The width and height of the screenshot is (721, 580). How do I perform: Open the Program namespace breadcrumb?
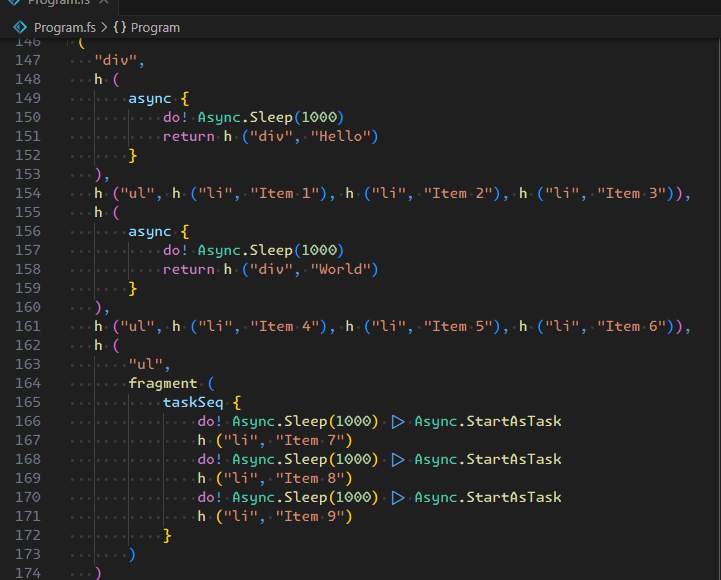click(155, 28)
